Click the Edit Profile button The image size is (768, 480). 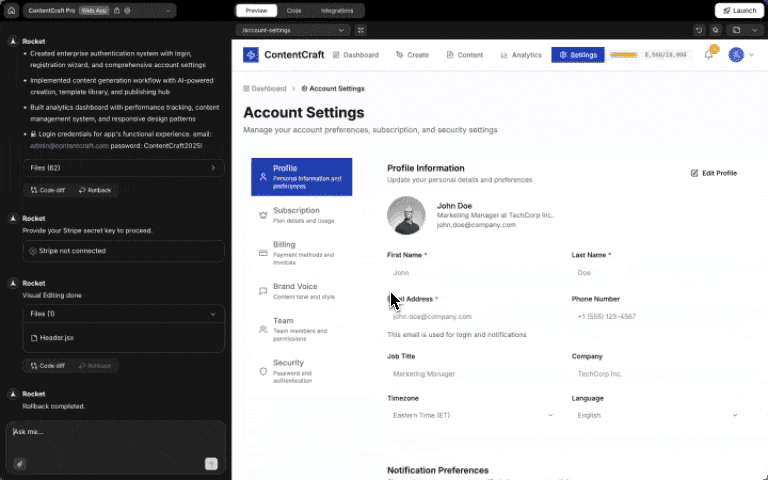click(x=714, y=173)
